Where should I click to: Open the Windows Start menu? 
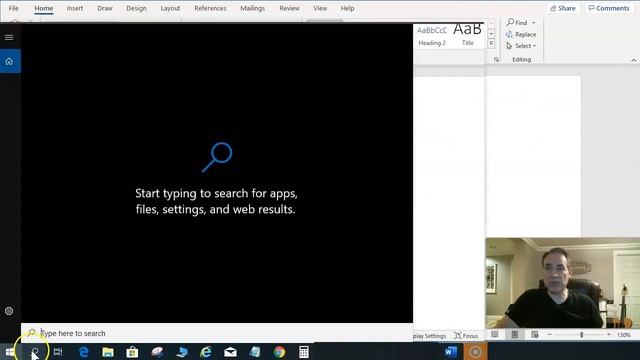pyautogui.click(x=9, y=351)
